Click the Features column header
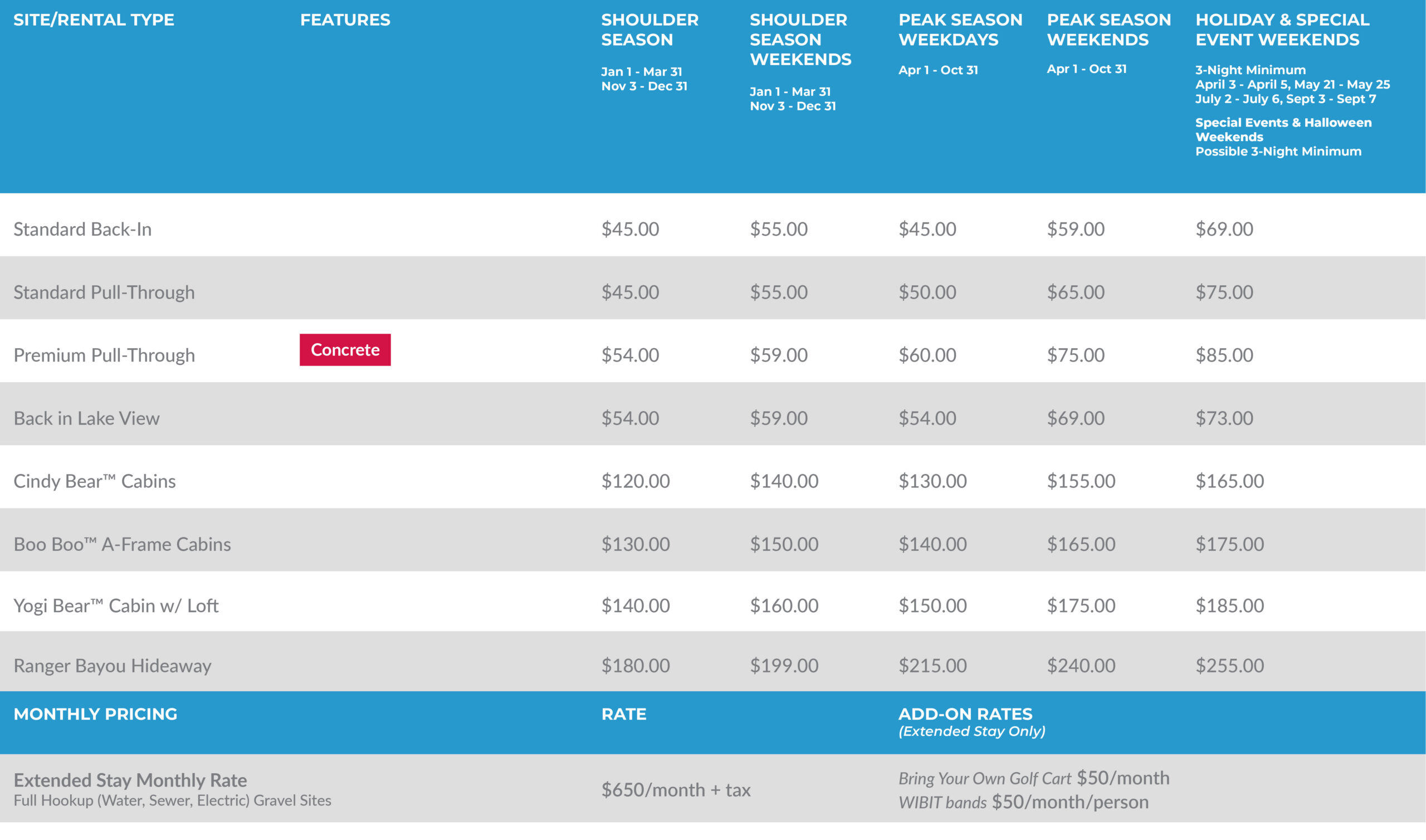The width and height of the screenshot is (1426, 840). 345,20
